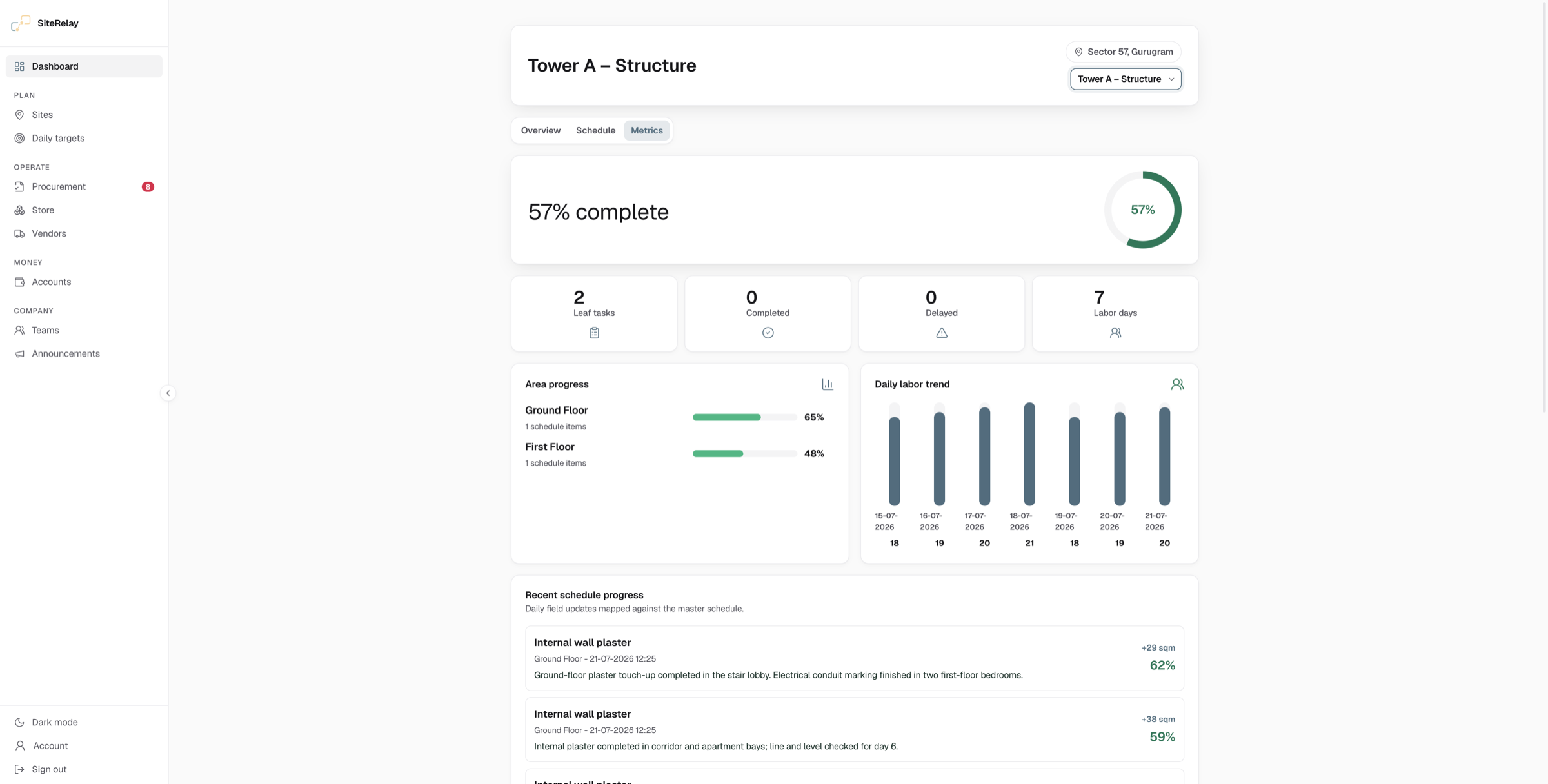This screenshot has width=1548, height=784.
Task: Click the "Recent schedule progress" heading
Action: [x=584, y=595]
